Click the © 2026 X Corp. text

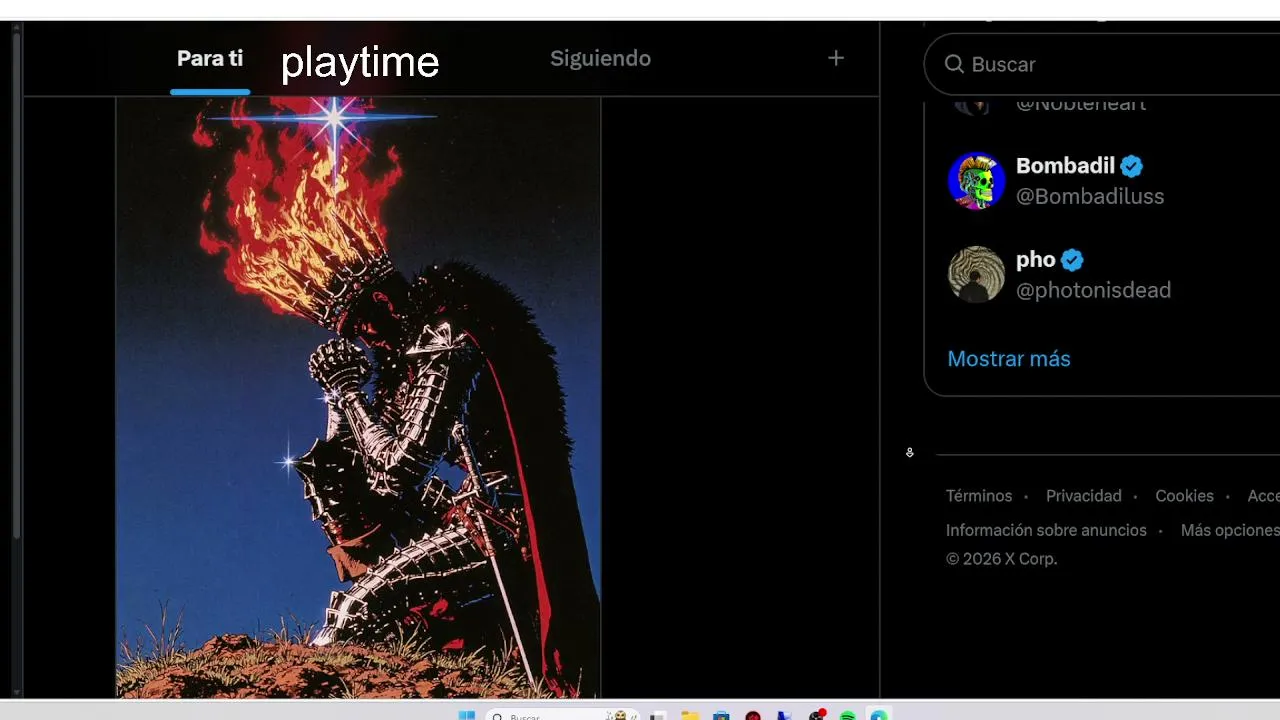tap(1001, 559)
